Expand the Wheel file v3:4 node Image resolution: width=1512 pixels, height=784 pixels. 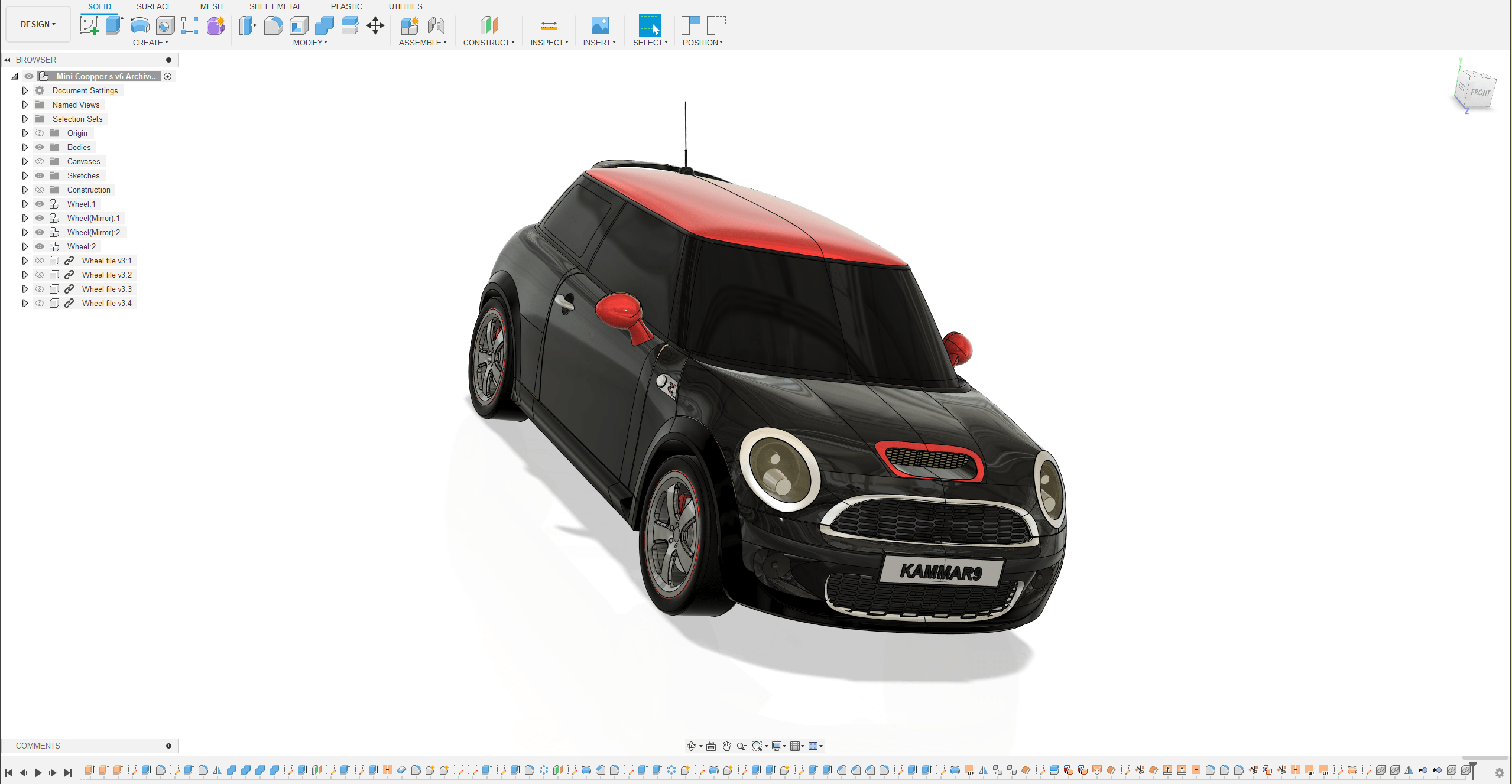click(x=25, y=303)
